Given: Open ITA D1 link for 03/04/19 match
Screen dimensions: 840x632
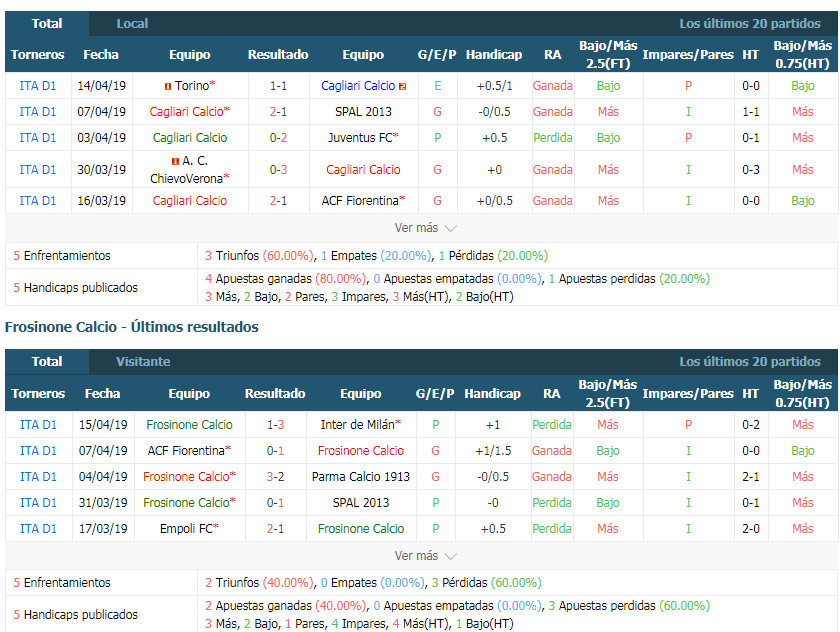Looking at the screenshot, I should 38,138.
